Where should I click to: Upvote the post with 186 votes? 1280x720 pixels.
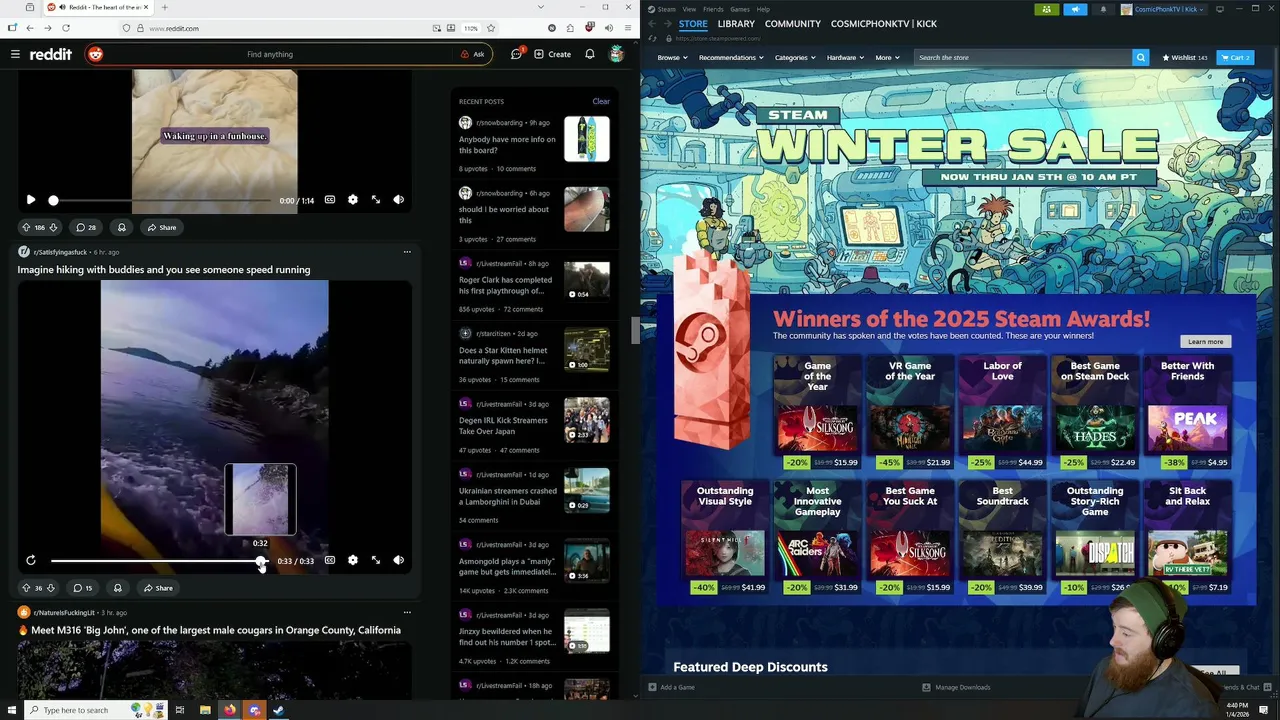coord(26,227)
